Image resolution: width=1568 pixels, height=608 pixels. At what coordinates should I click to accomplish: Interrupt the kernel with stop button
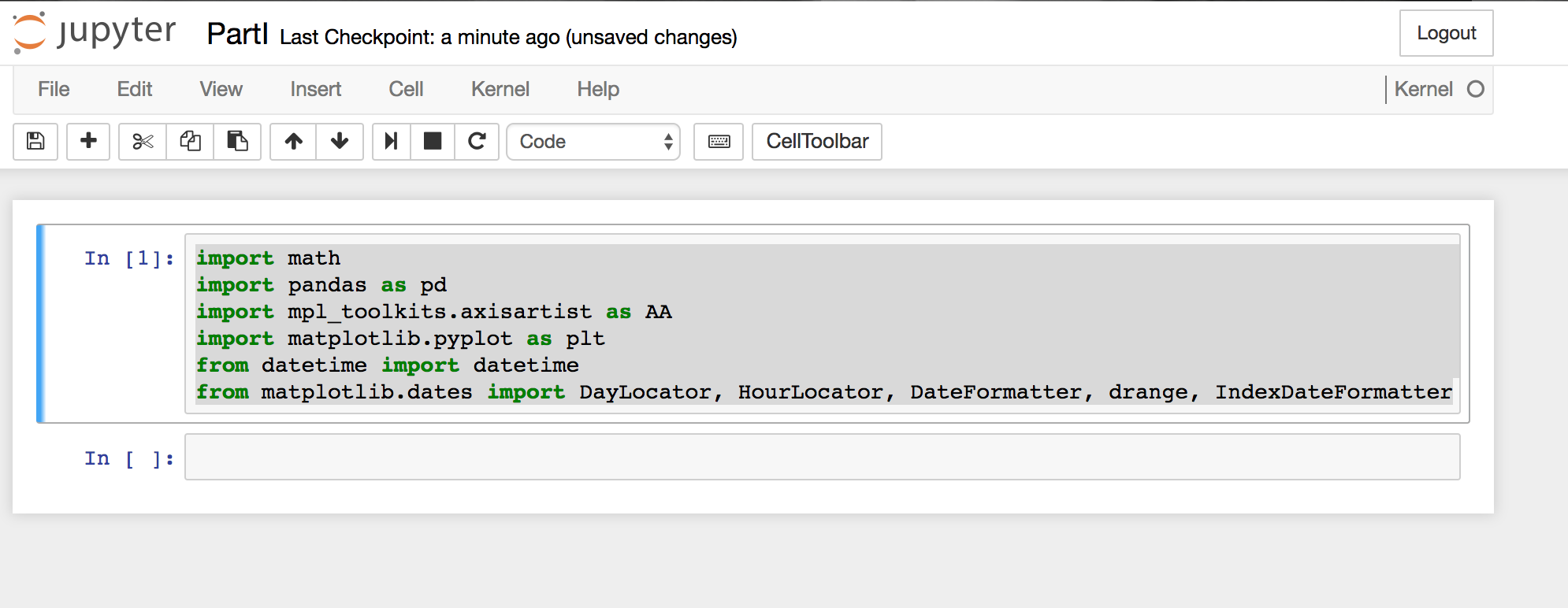click(433, 142)
